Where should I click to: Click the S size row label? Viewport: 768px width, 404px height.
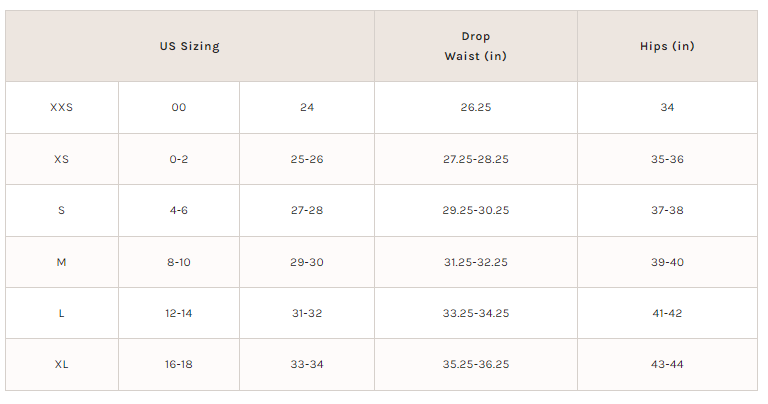click(62, 210)
